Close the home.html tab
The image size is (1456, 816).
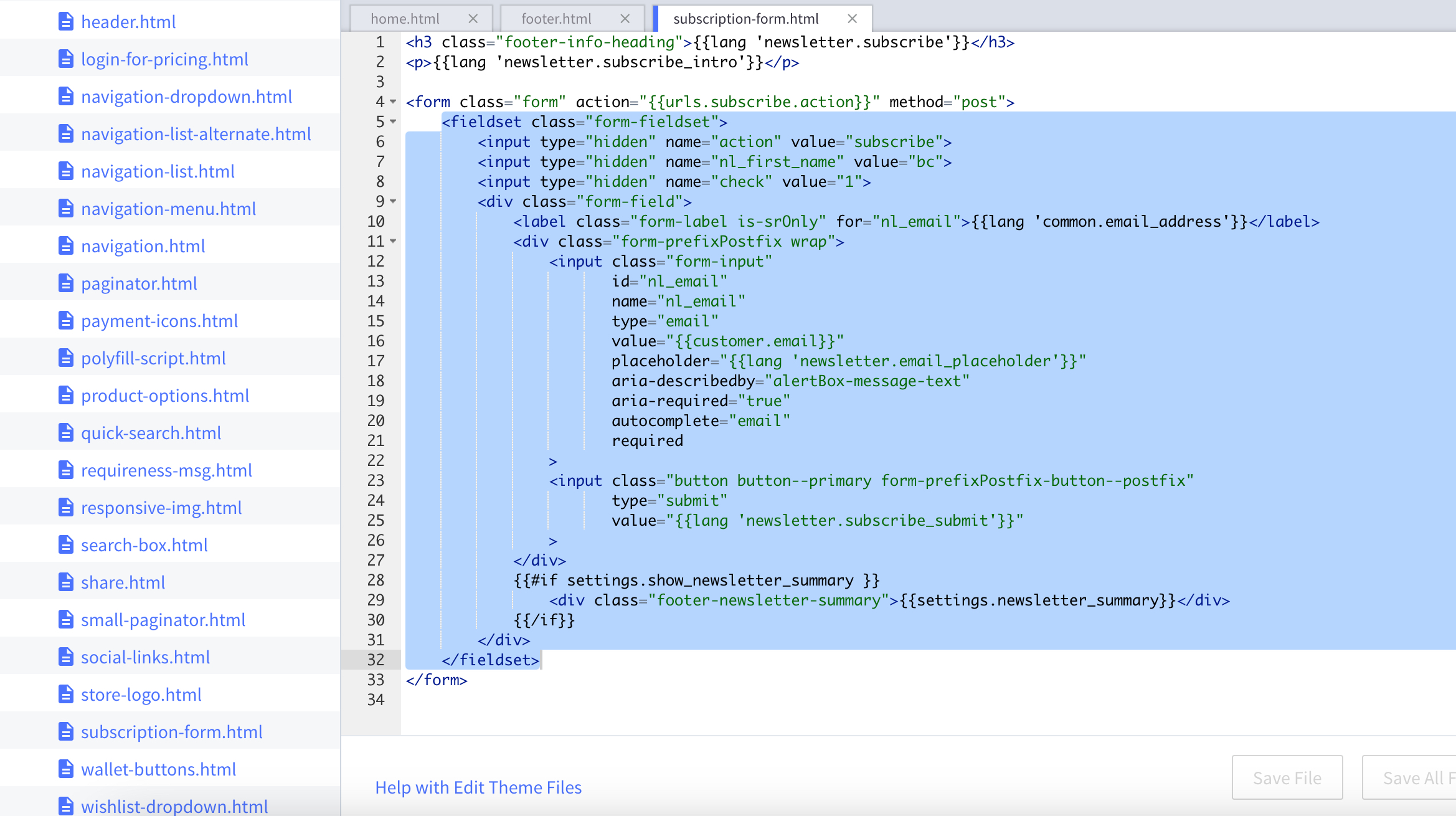tap(473, 19)
